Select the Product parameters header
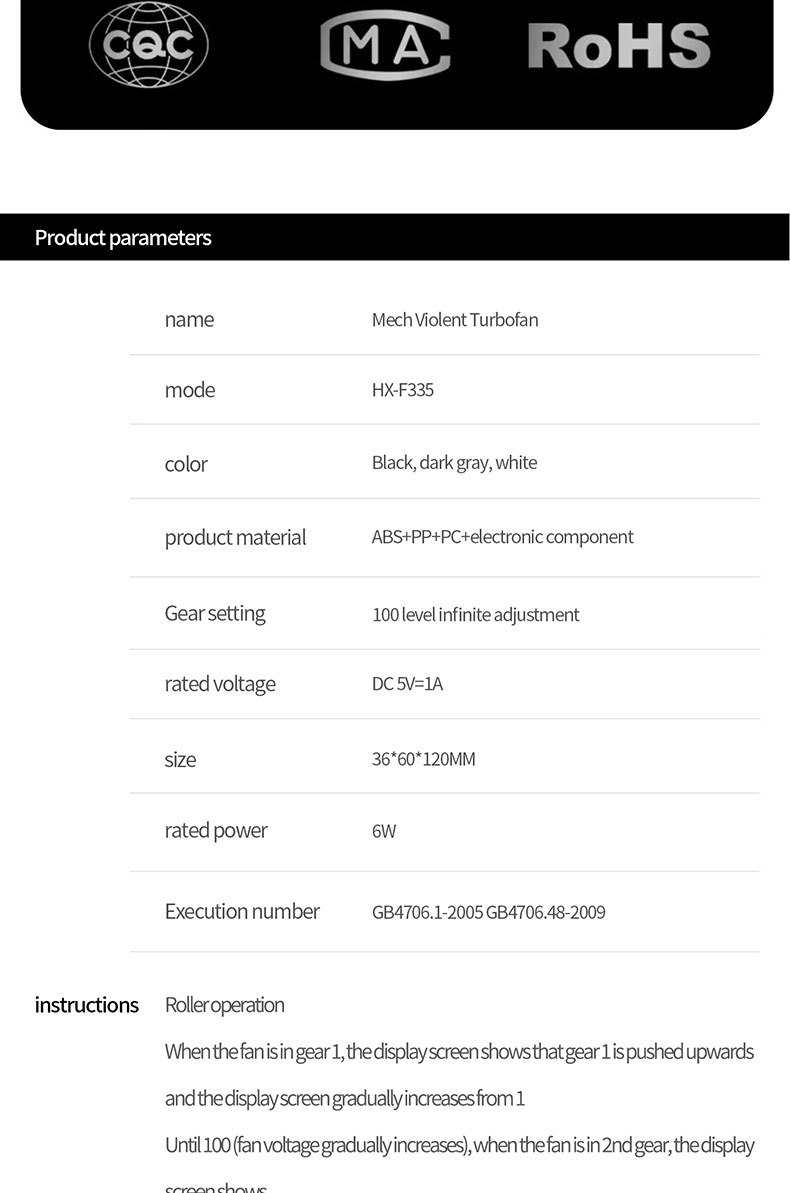 point(123,238)
